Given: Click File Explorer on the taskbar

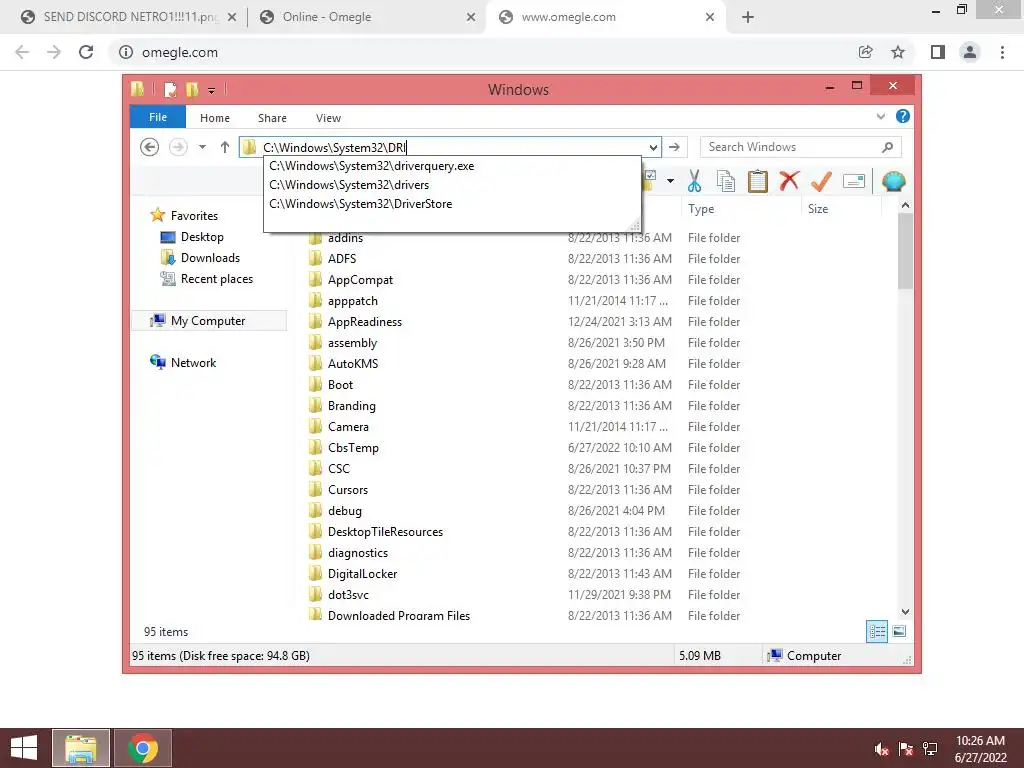Looking at the screenshot, I should [x=81, y=748].
